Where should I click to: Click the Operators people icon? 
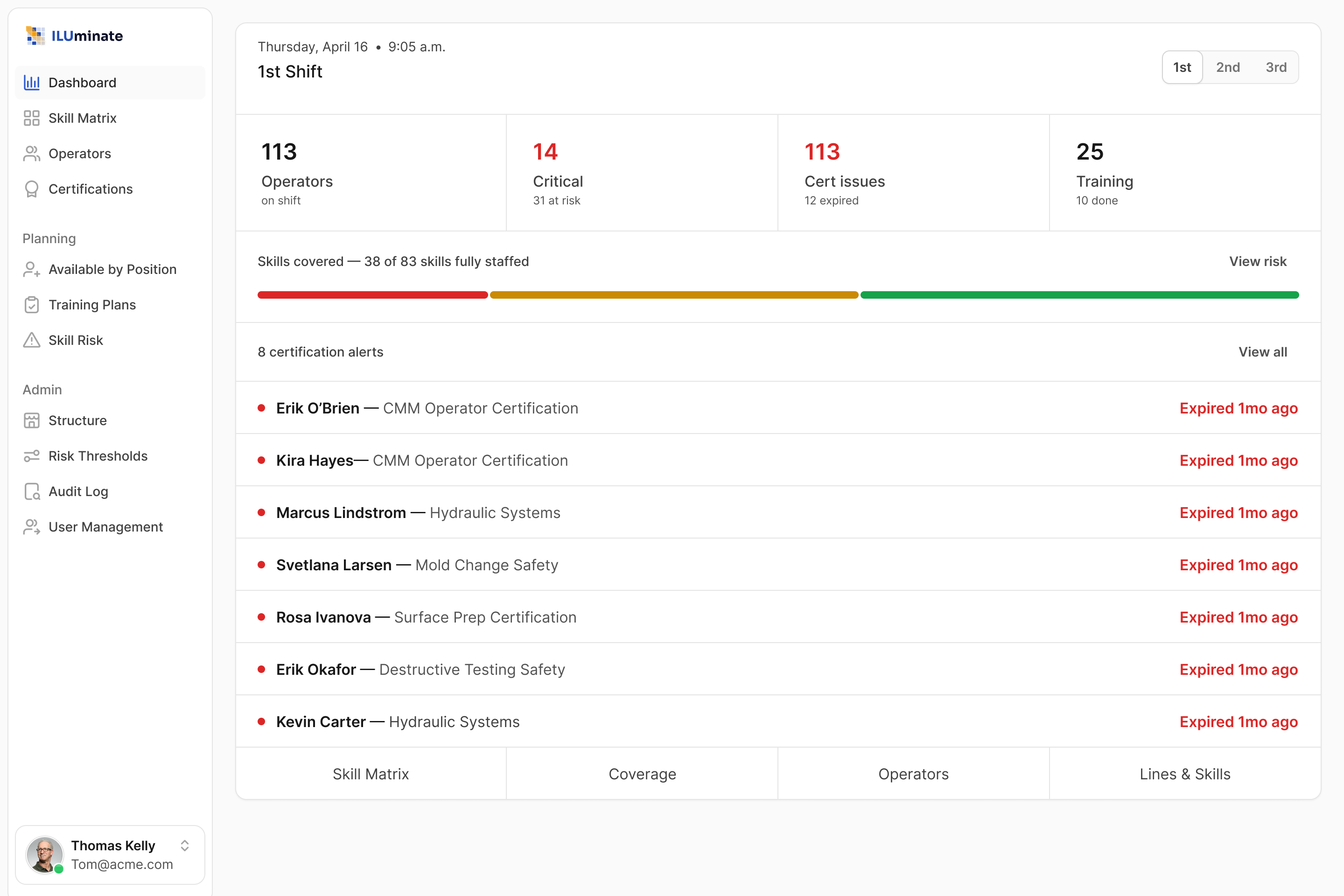click(31, 154)
